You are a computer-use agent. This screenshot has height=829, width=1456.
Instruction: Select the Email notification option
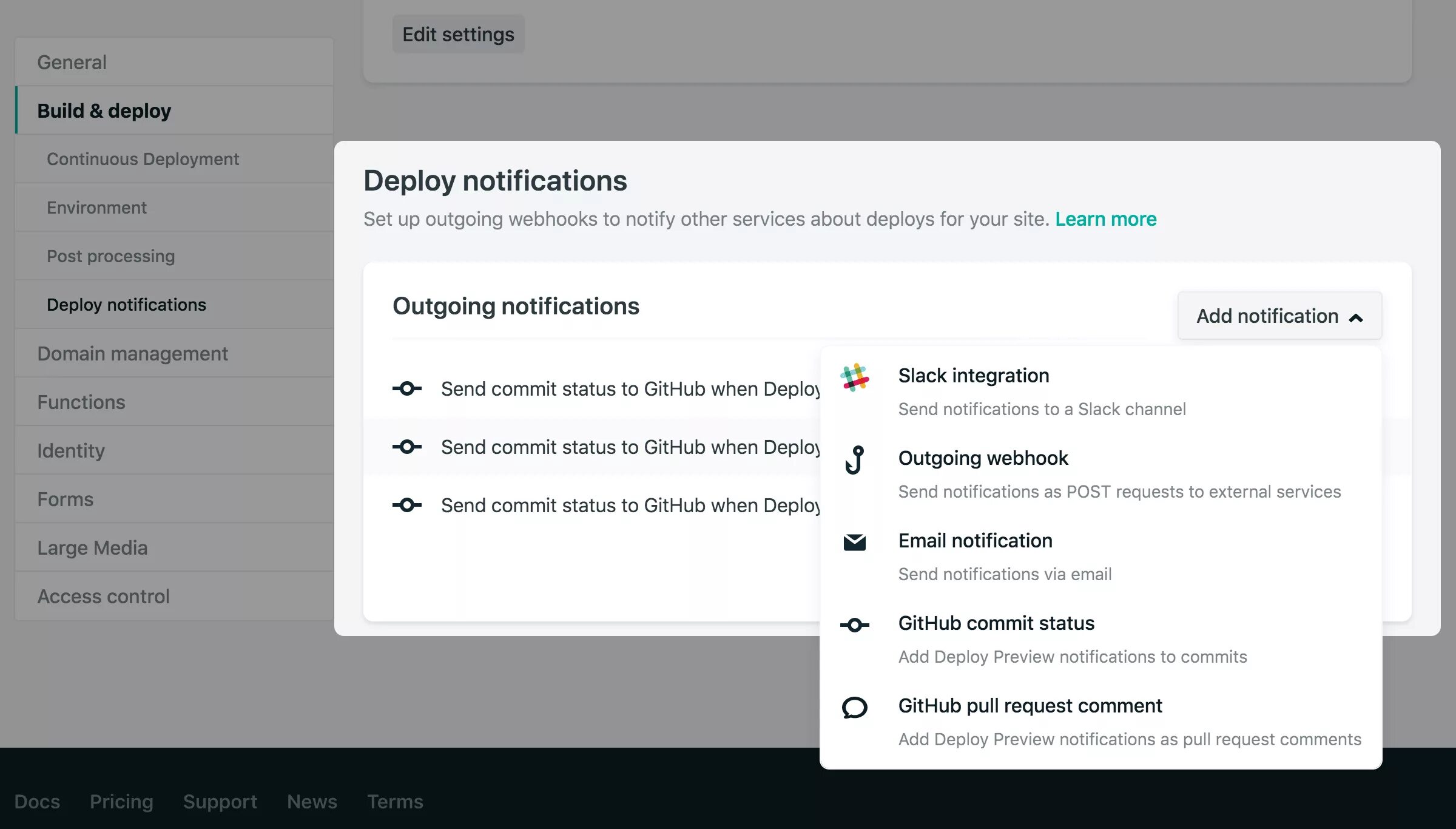(x=975, y=541)
